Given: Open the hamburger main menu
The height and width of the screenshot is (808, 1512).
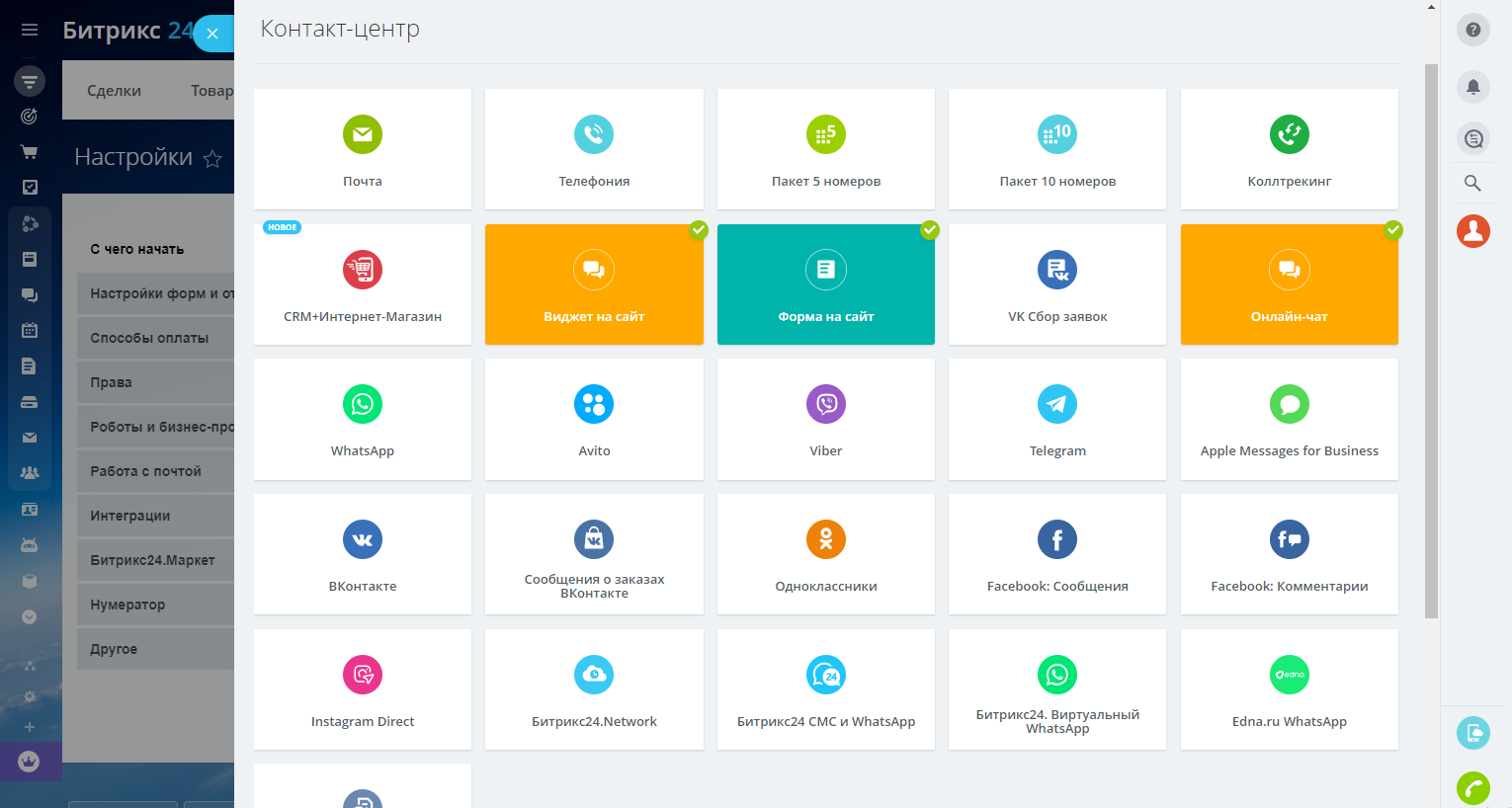Looking at the screenshot, I should point(30,30).
